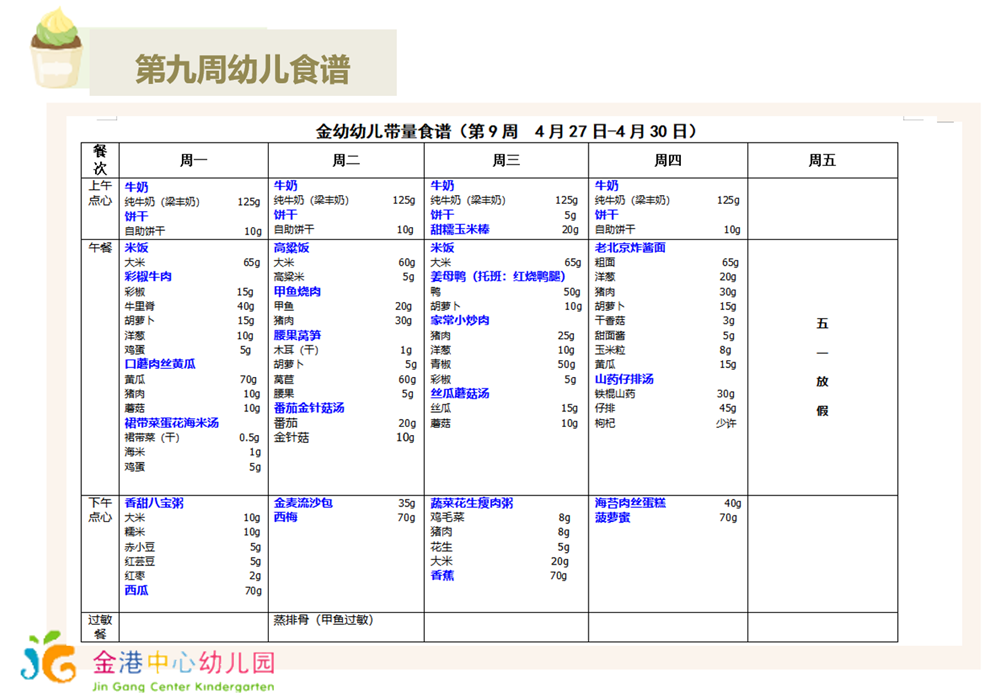
Task: Click the 彩椒牛肉 dish on Monday
Action: [148, 277]
